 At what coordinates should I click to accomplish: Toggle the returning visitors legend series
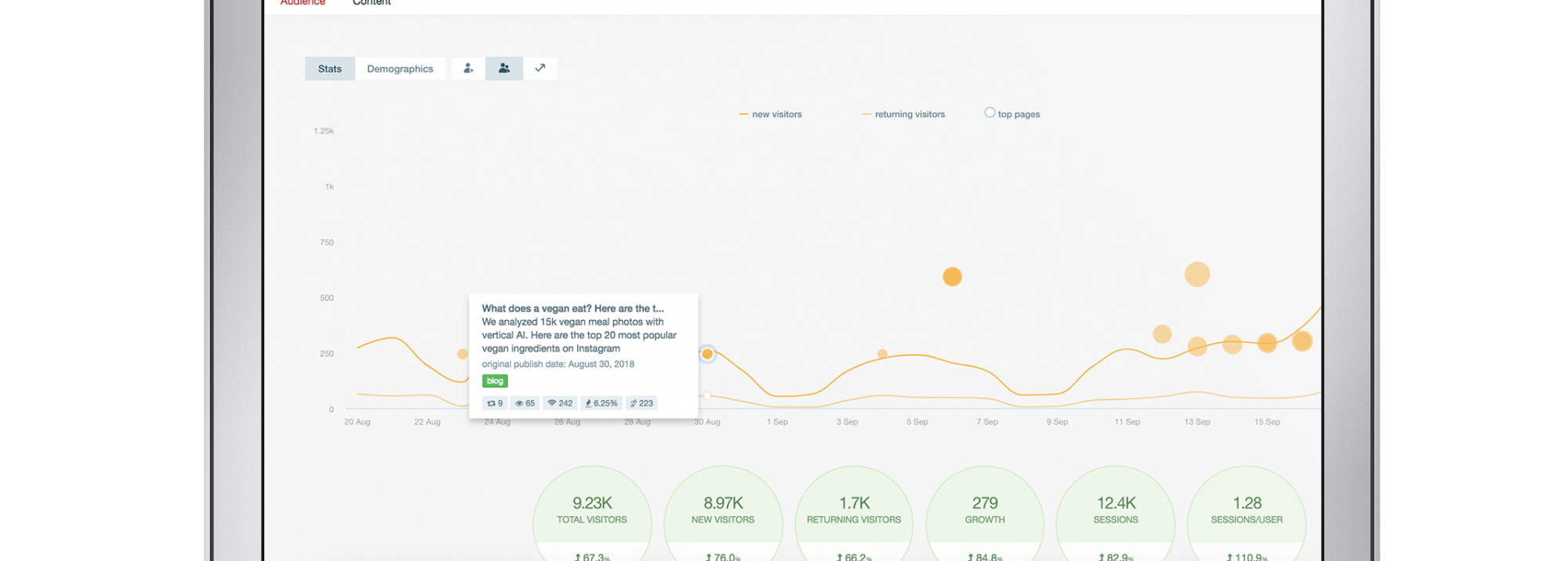[903, 115]
